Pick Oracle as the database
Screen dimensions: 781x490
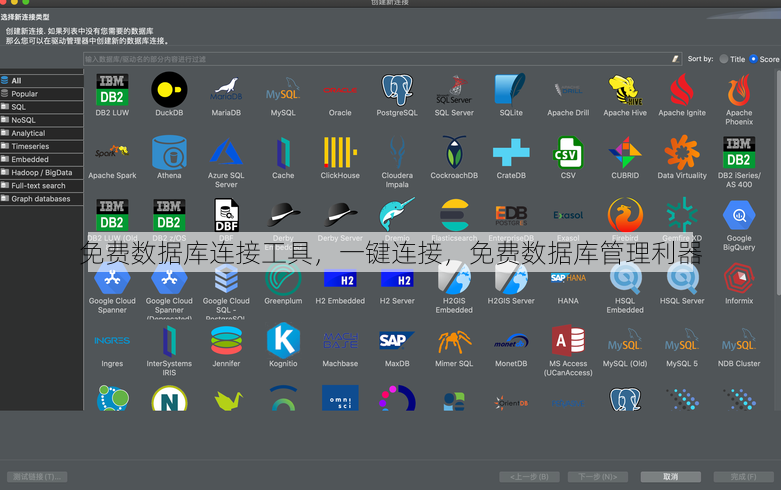[340, 90]
